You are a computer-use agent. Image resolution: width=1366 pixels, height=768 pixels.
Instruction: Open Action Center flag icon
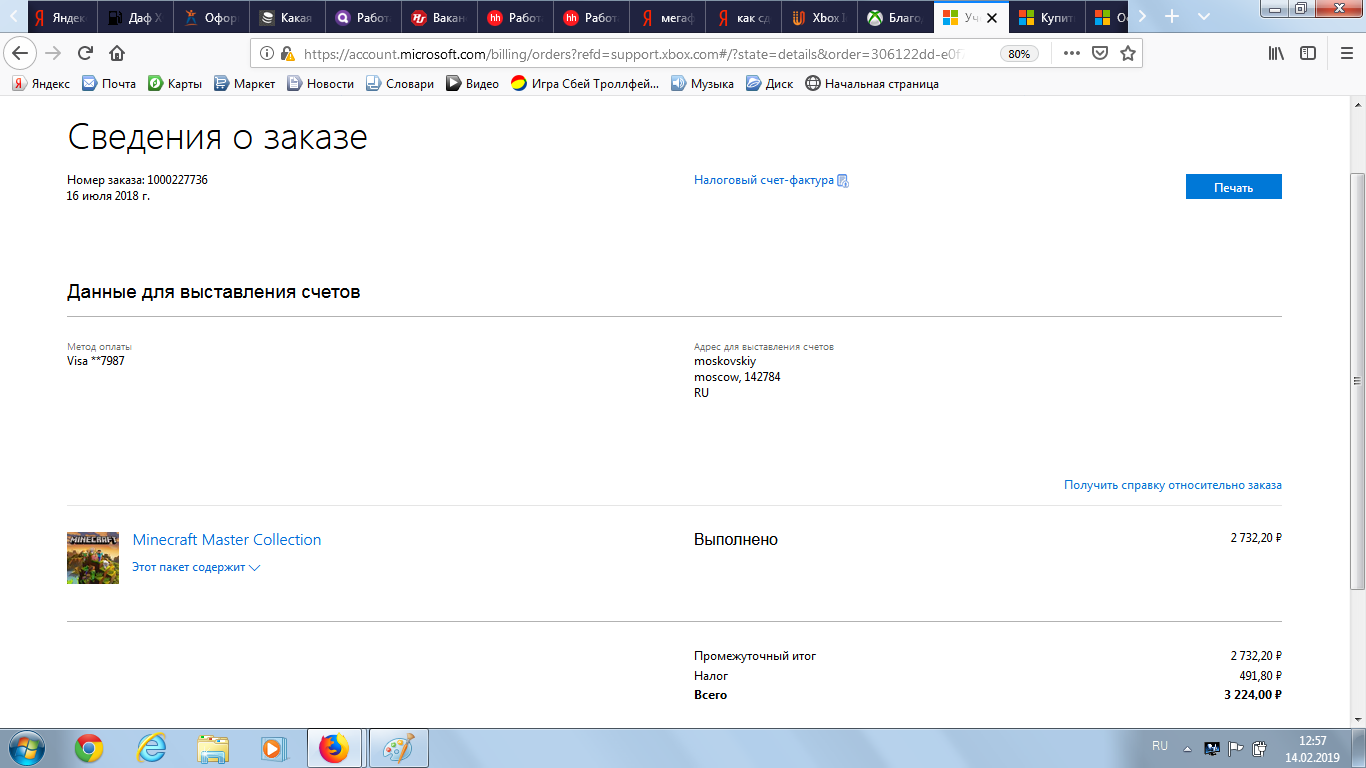(1236, 747)
